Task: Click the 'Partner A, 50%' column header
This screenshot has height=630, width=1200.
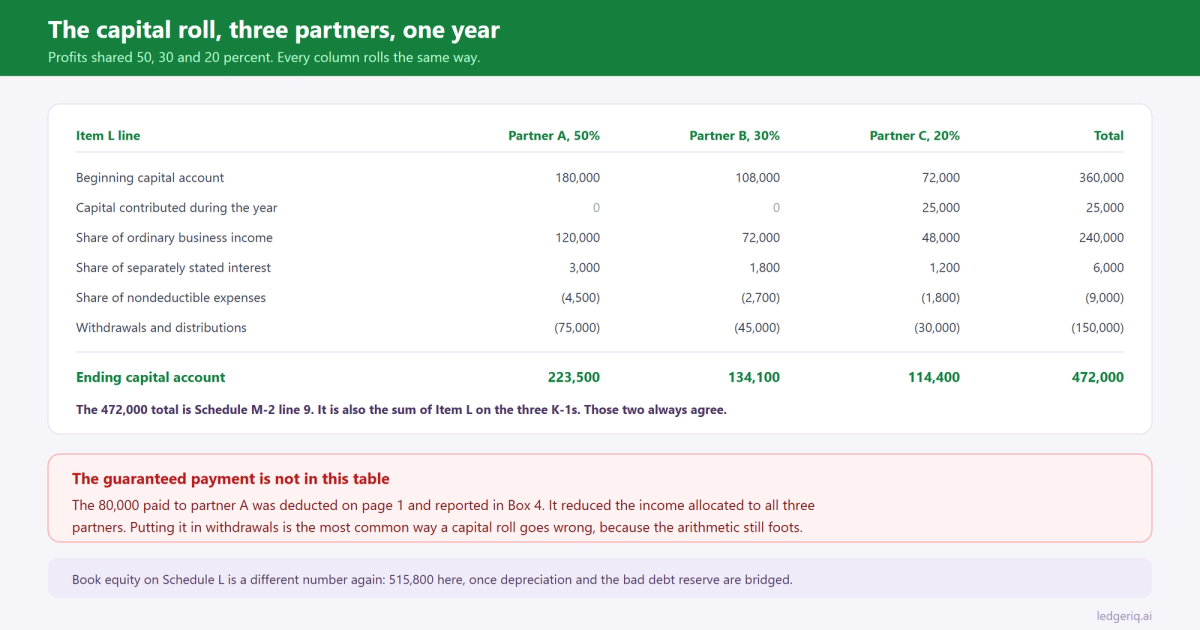Action: (x=554, y=136)
